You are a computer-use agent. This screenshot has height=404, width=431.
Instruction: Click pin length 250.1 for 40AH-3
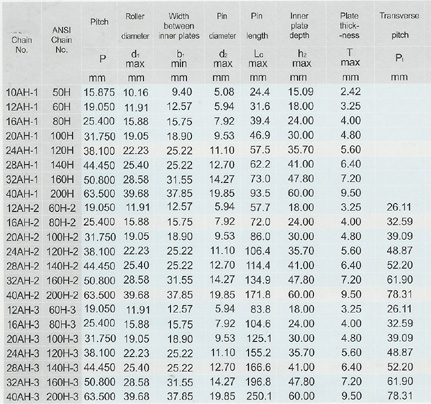pyautogui.click(x=259, y=396)
